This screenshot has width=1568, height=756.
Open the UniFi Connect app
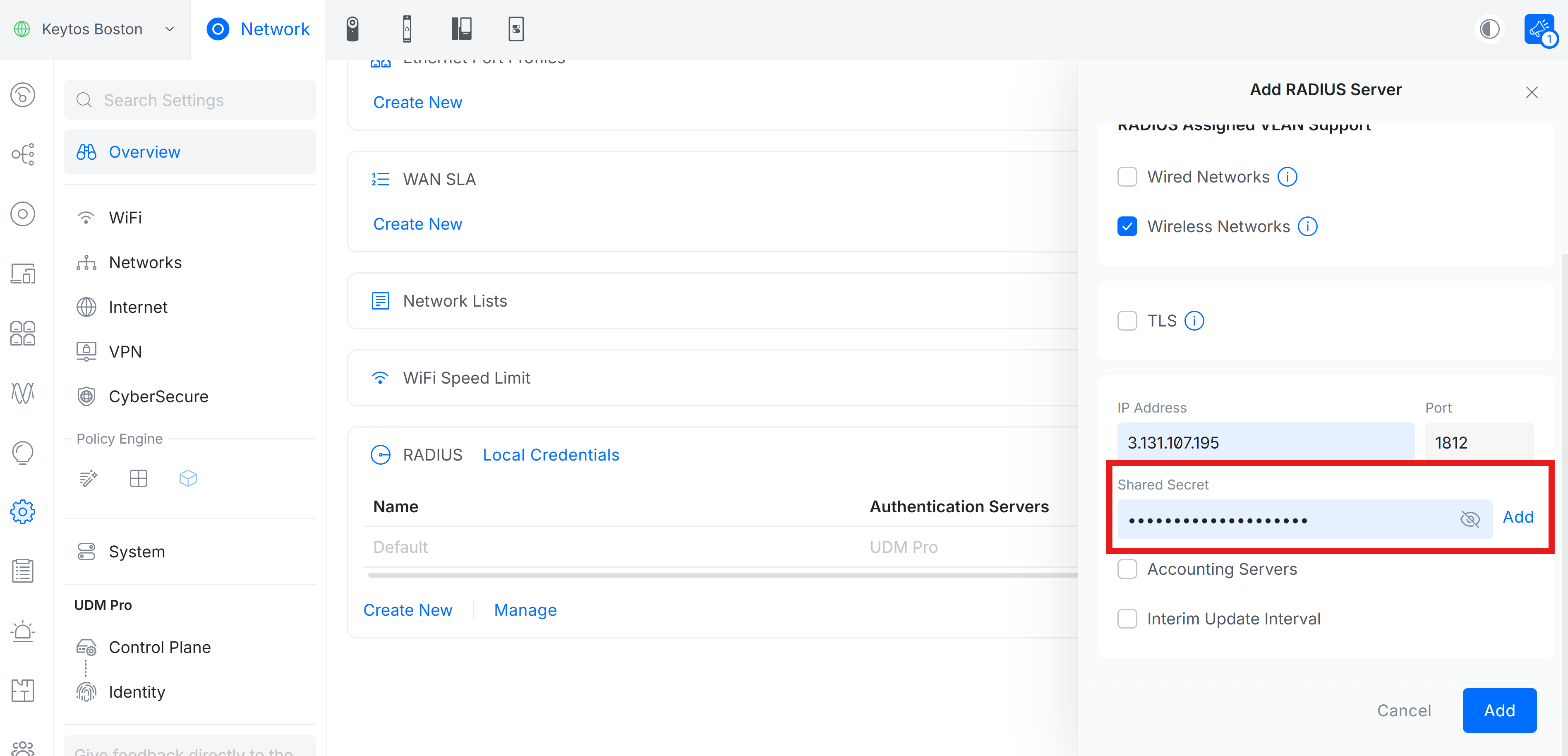point(515,29)
